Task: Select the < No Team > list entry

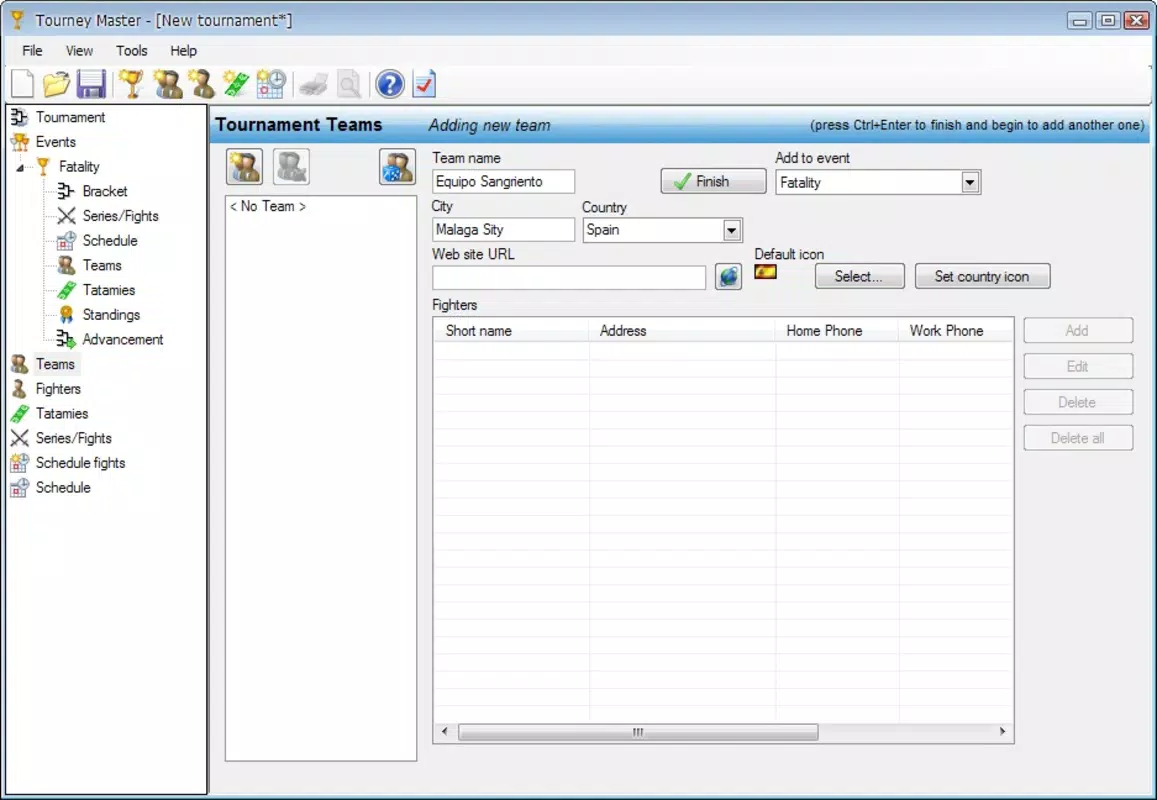Action: (x=268, y=207)
